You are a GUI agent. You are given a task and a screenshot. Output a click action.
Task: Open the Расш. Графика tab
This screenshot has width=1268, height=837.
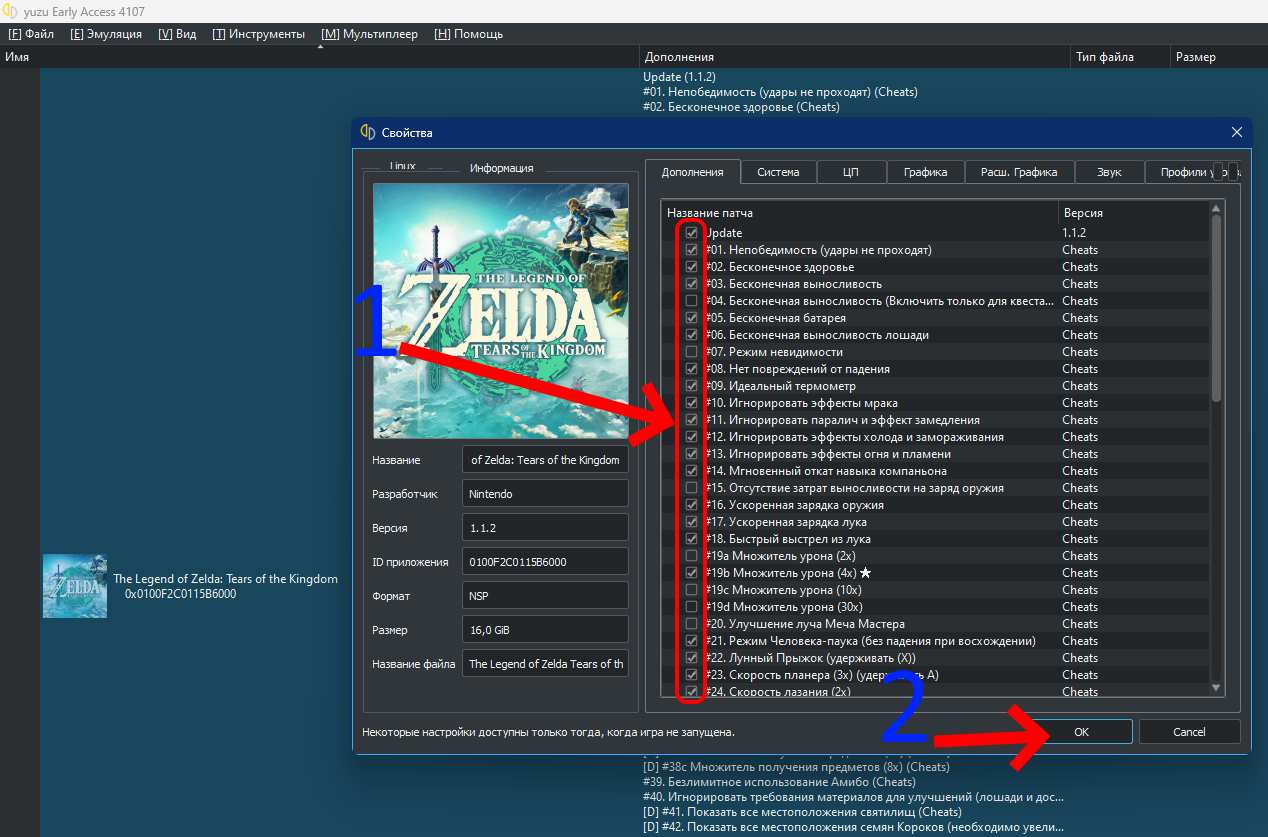[1019, 172]
